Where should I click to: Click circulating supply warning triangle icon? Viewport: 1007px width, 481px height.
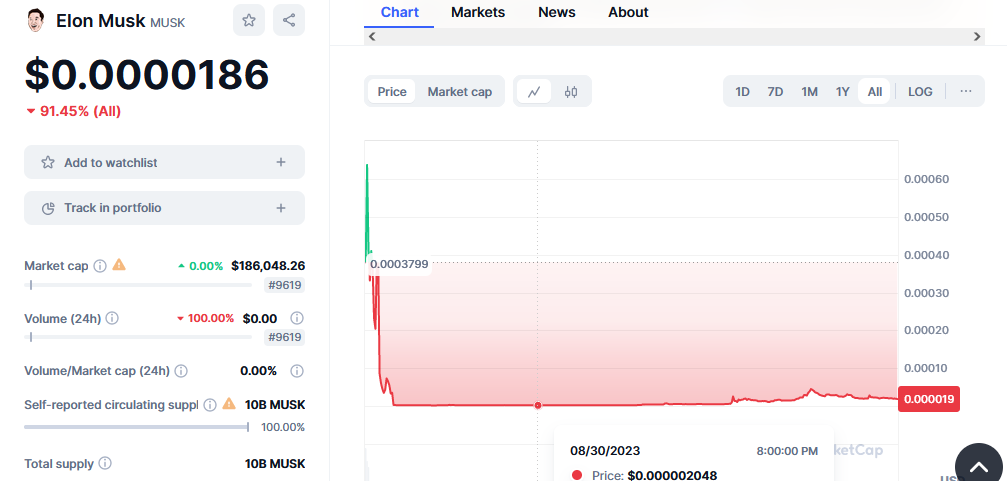pos(229,404)
